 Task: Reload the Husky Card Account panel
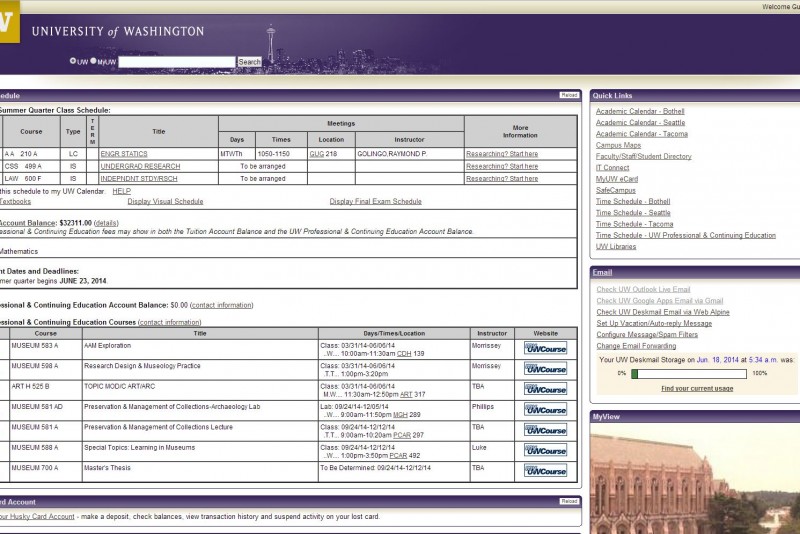(569, 501)
